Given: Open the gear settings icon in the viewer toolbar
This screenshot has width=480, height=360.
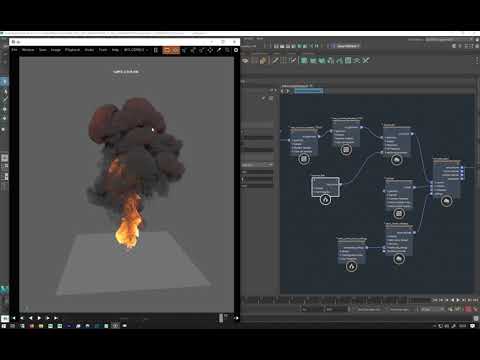Looking at the screenshot, I should click(236, 50).
